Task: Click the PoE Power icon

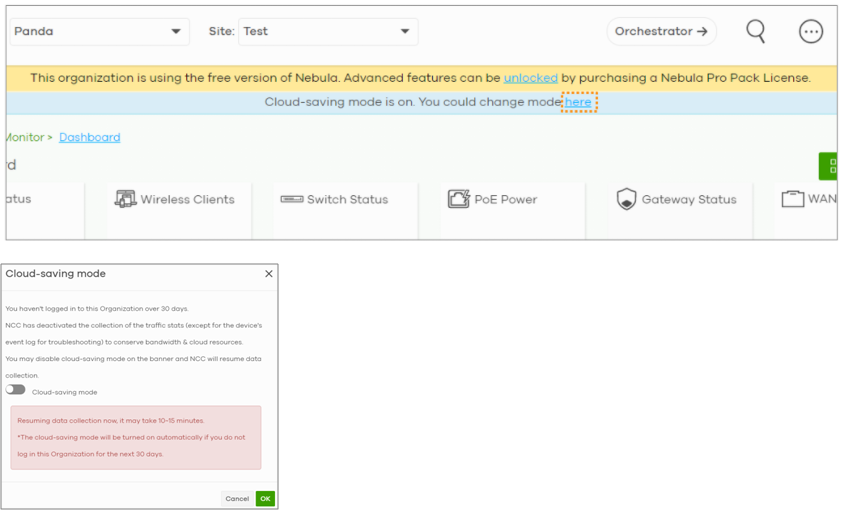Action: 458,199
